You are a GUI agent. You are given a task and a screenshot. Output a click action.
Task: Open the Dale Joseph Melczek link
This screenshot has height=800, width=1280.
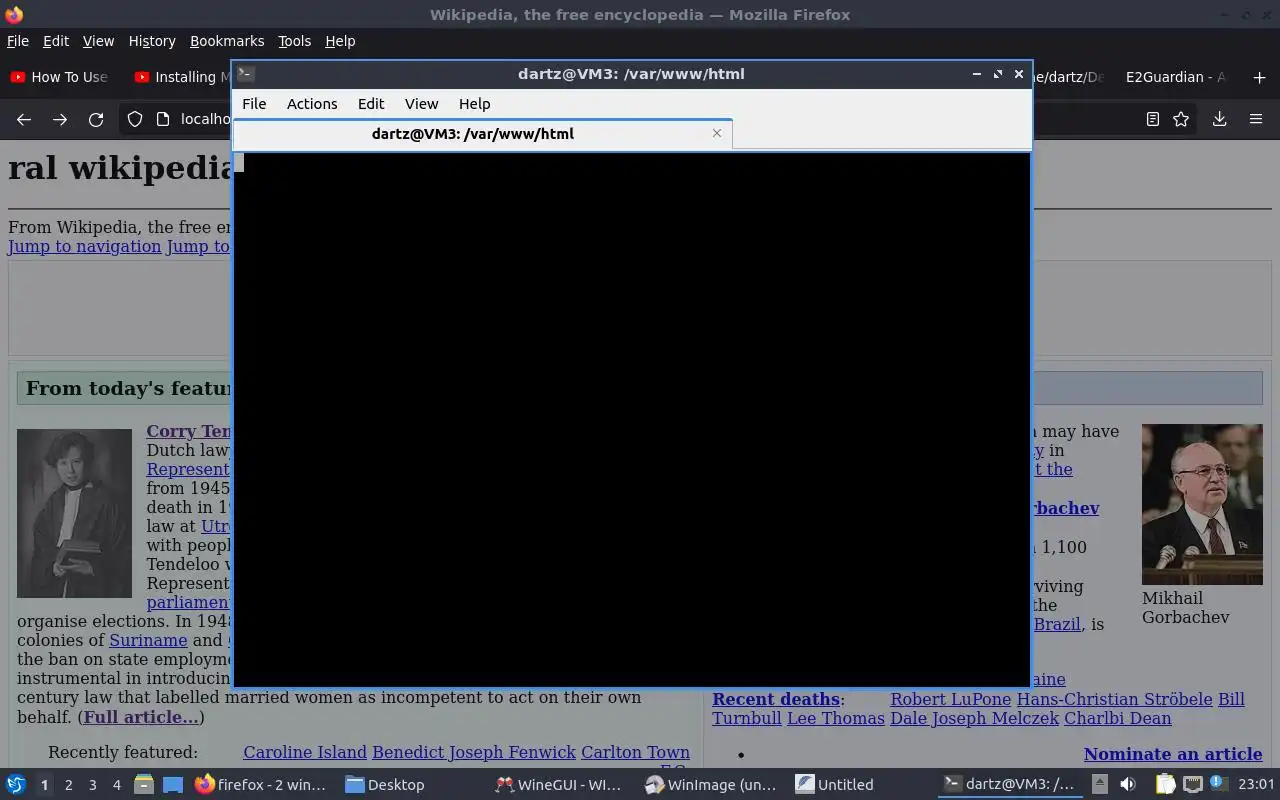pyautogui.click(x=974, y=718)
